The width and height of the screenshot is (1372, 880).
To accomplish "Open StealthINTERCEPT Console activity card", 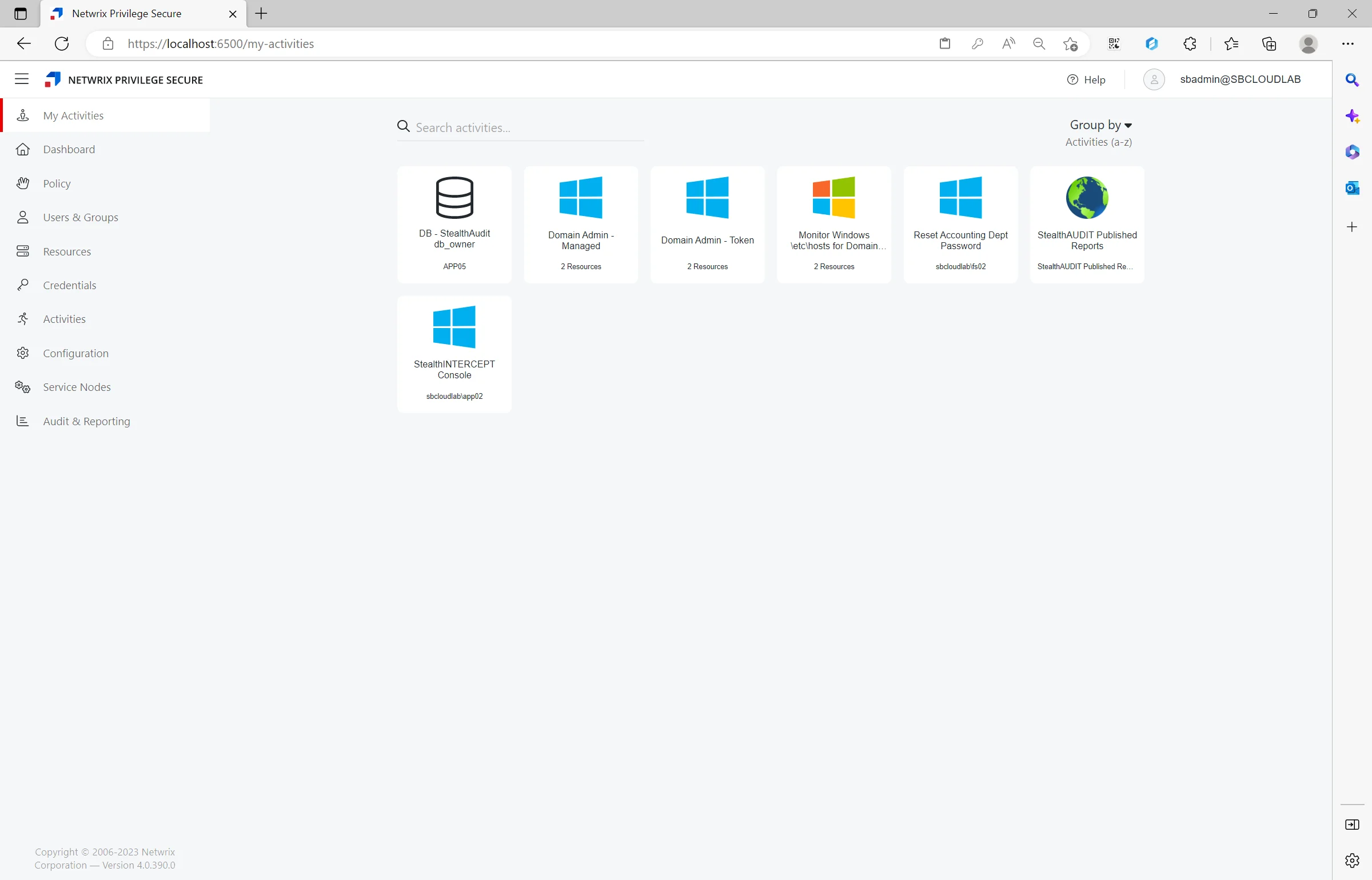I will point(454,354).
